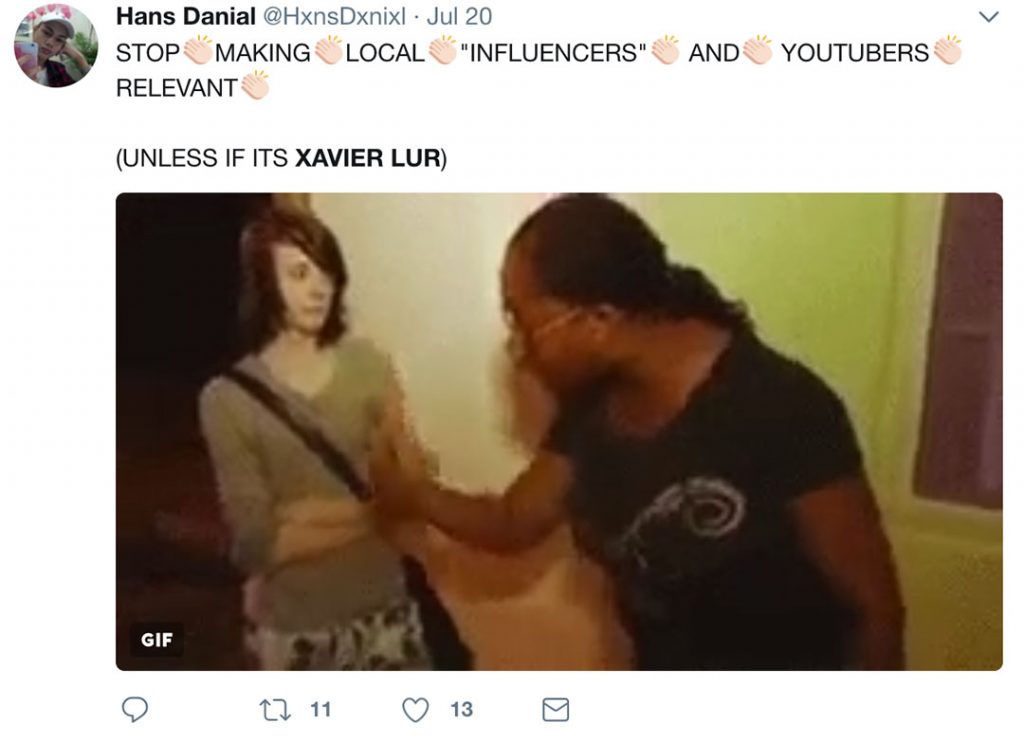The width and height of the screenshot is (1024, 741).
Task: Click the clap emoji after STOP
Action: pos(198,50)
